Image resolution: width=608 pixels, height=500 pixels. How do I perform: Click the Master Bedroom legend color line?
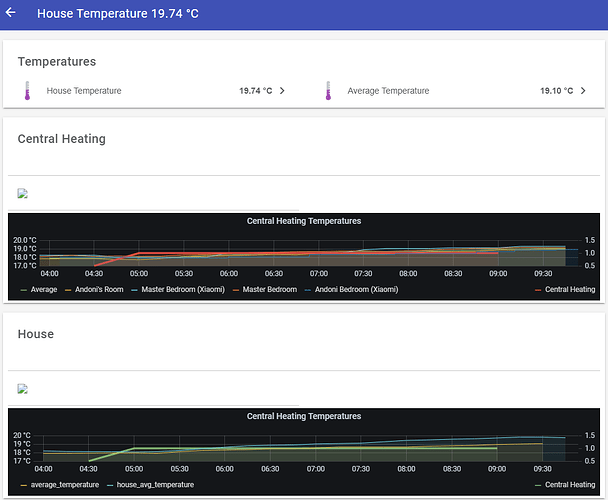pos(236,290)
